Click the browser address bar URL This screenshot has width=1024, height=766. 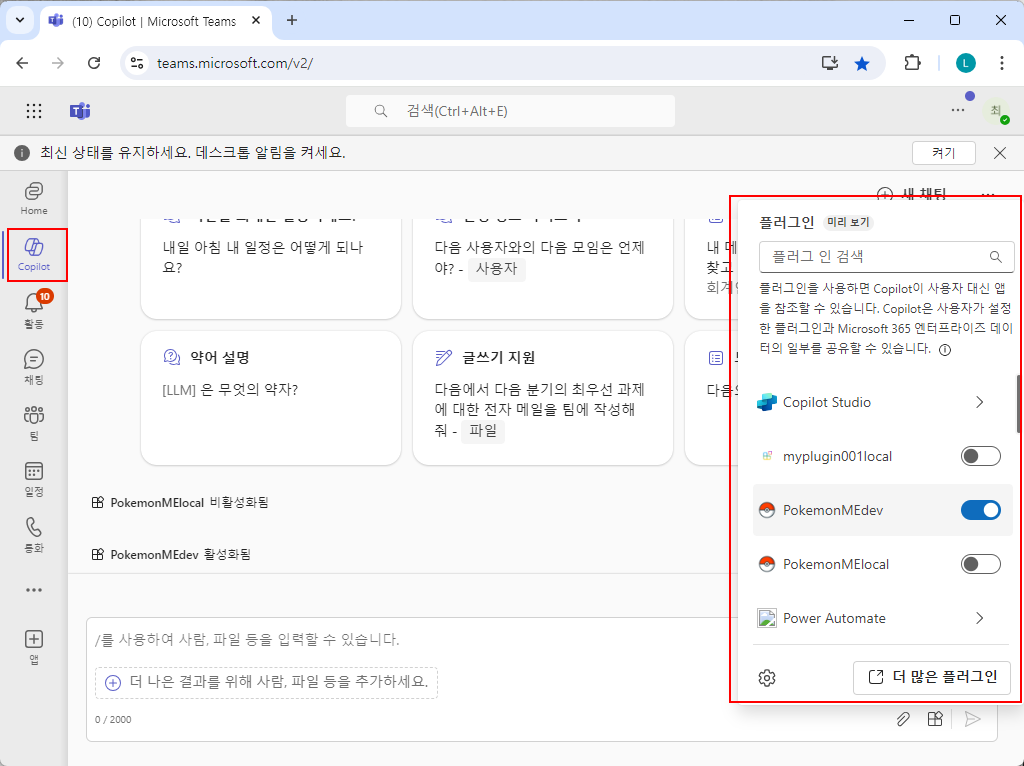235,63
